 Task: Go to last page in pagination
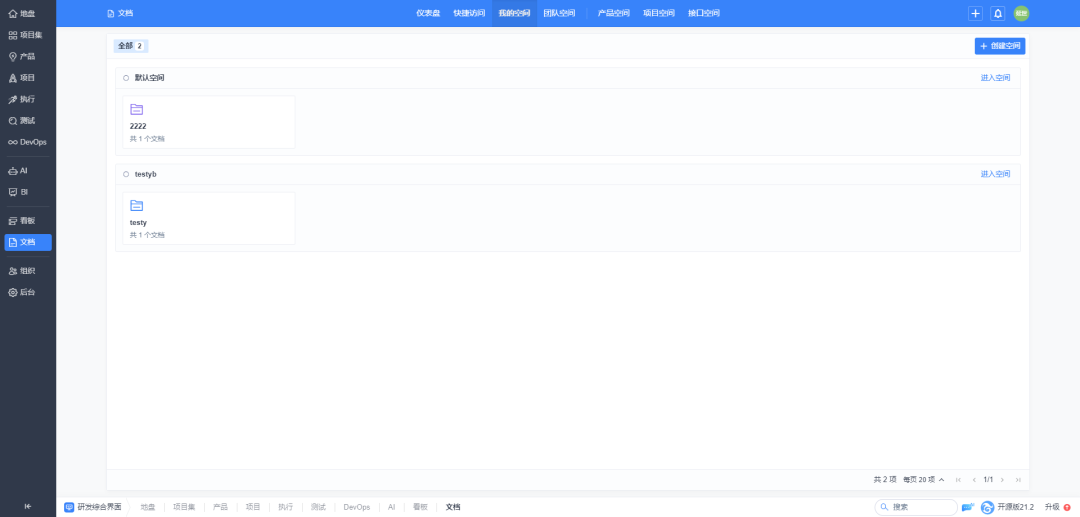[x=1018, y=480]
